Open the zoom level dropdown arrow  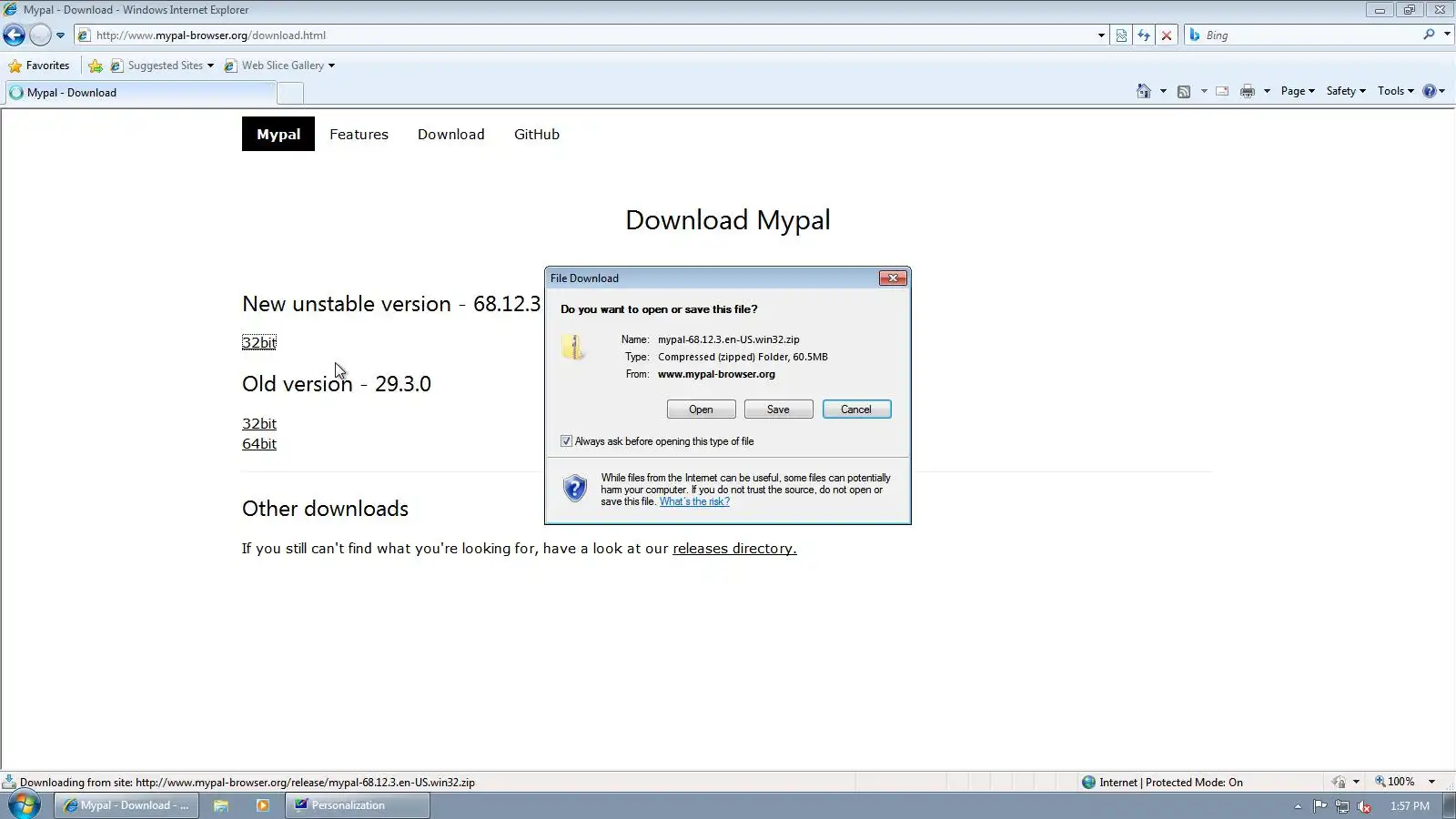(x=1431, y=782)
